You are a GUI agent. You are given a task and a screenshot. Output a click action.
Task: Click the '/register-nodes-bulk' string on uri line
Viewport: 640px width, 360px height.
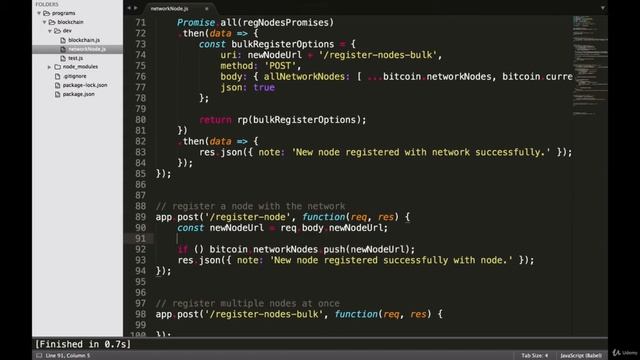[378, 55]
